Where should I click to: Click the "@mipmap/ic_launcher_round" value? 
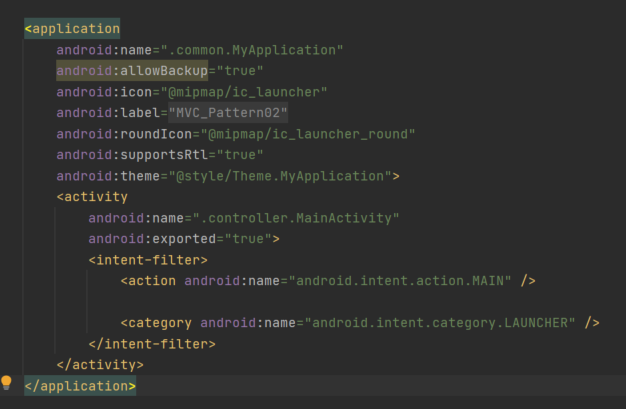coord(307,134)
